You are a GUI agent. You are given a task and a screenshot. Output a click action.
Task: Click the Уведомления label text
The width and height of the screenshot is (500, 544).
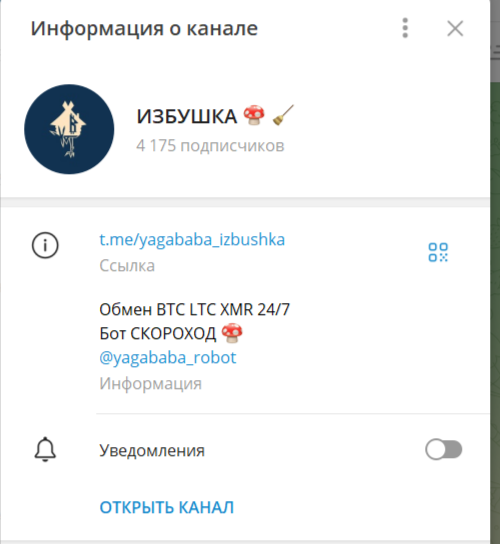[152, 450]
